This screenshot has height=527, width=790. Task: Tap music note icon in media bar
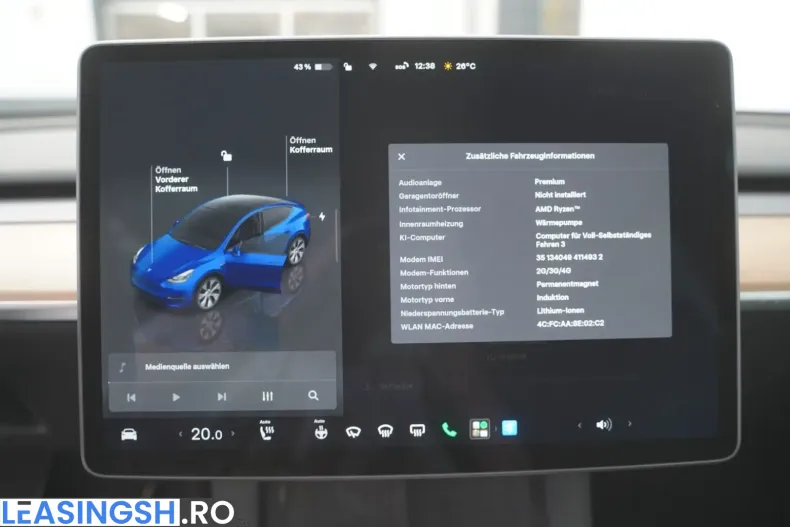coord(123,367)
